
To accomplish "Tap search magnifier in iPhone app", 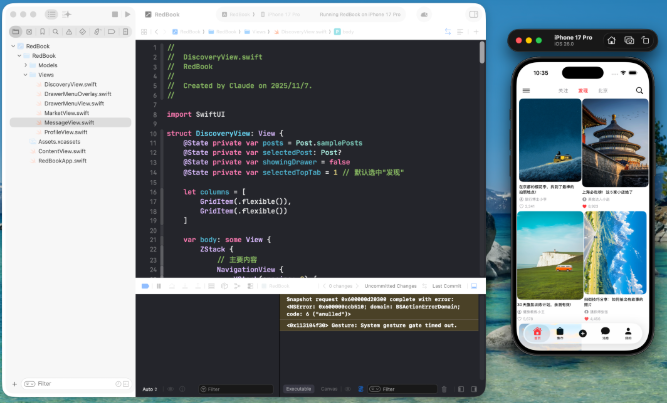I will (x=639, y=91).
